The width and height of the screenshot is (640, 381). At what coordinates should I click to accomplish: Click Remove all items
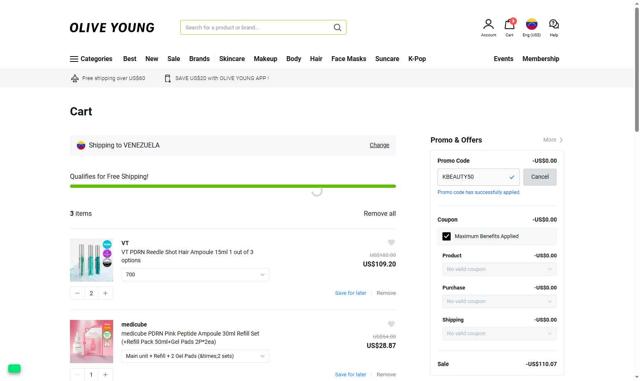pyautogui.click(x=380, y=214)
